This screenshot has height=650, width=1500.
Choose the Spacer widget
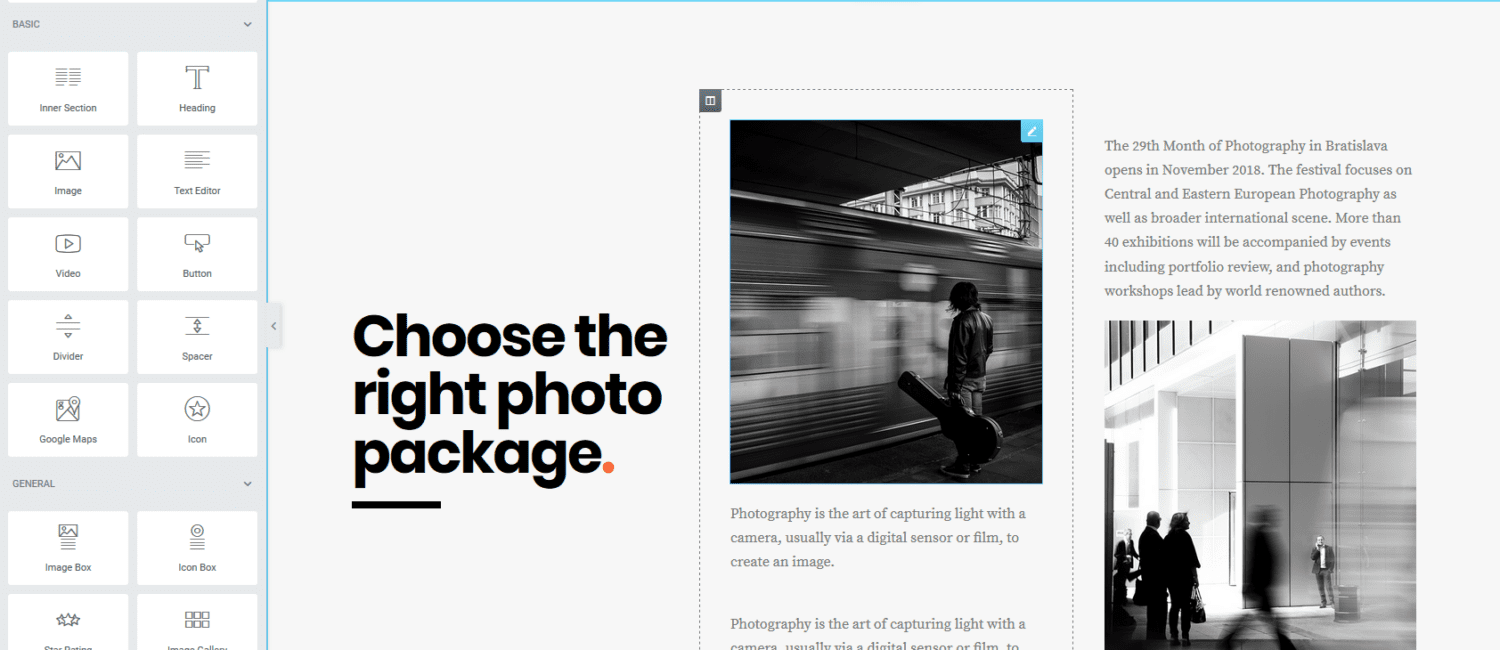point(197,338)
